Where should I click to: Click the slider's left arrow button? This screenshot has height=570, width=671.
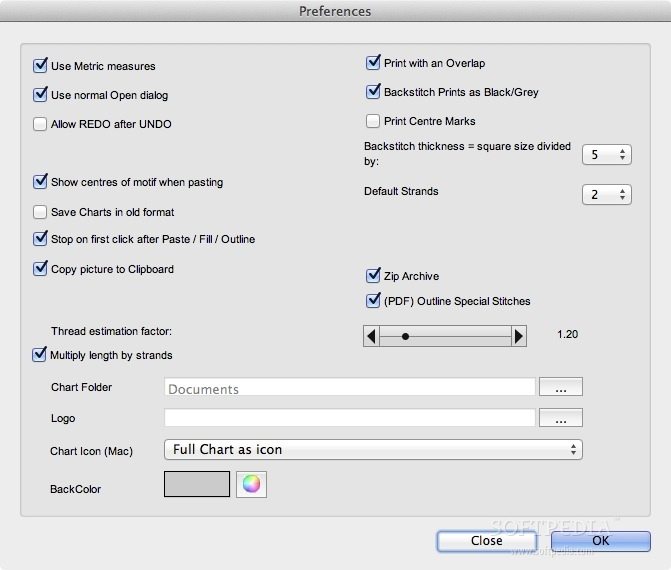(x=371, y=336)
